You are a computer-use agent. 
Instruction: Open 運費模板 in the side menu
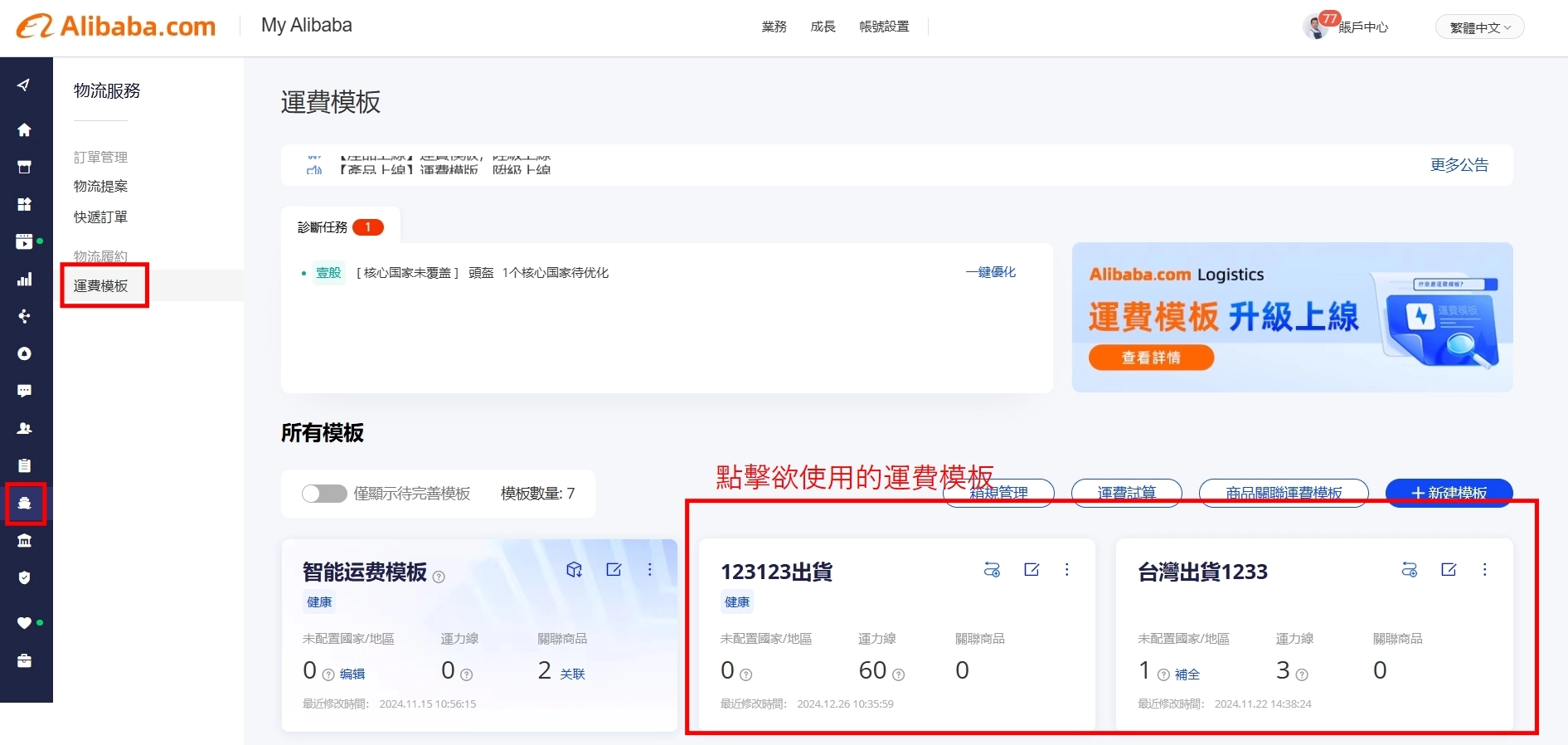coord(100,285)
